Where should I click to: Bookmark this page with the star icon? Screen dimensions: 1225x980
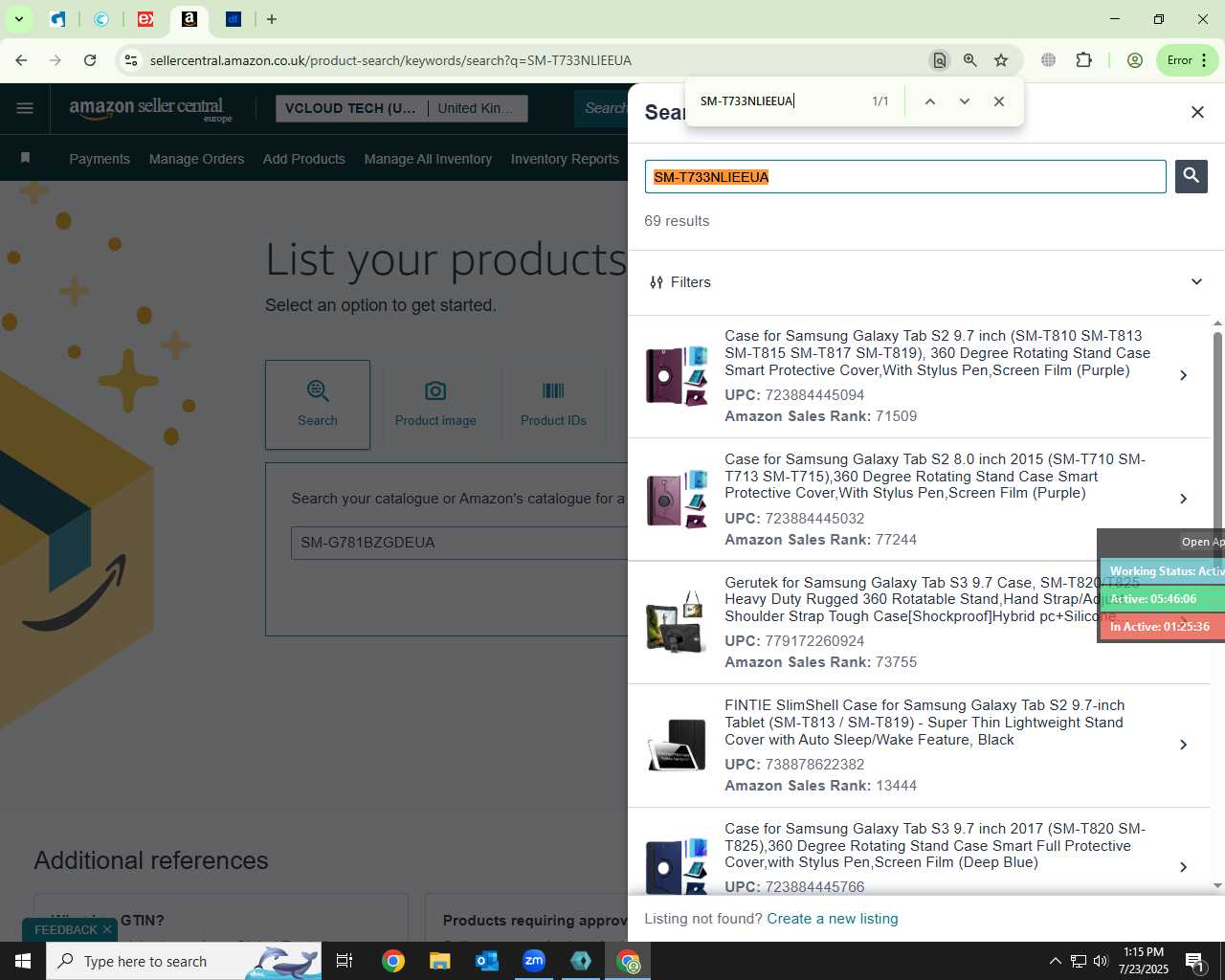[x=1001, y=60]
